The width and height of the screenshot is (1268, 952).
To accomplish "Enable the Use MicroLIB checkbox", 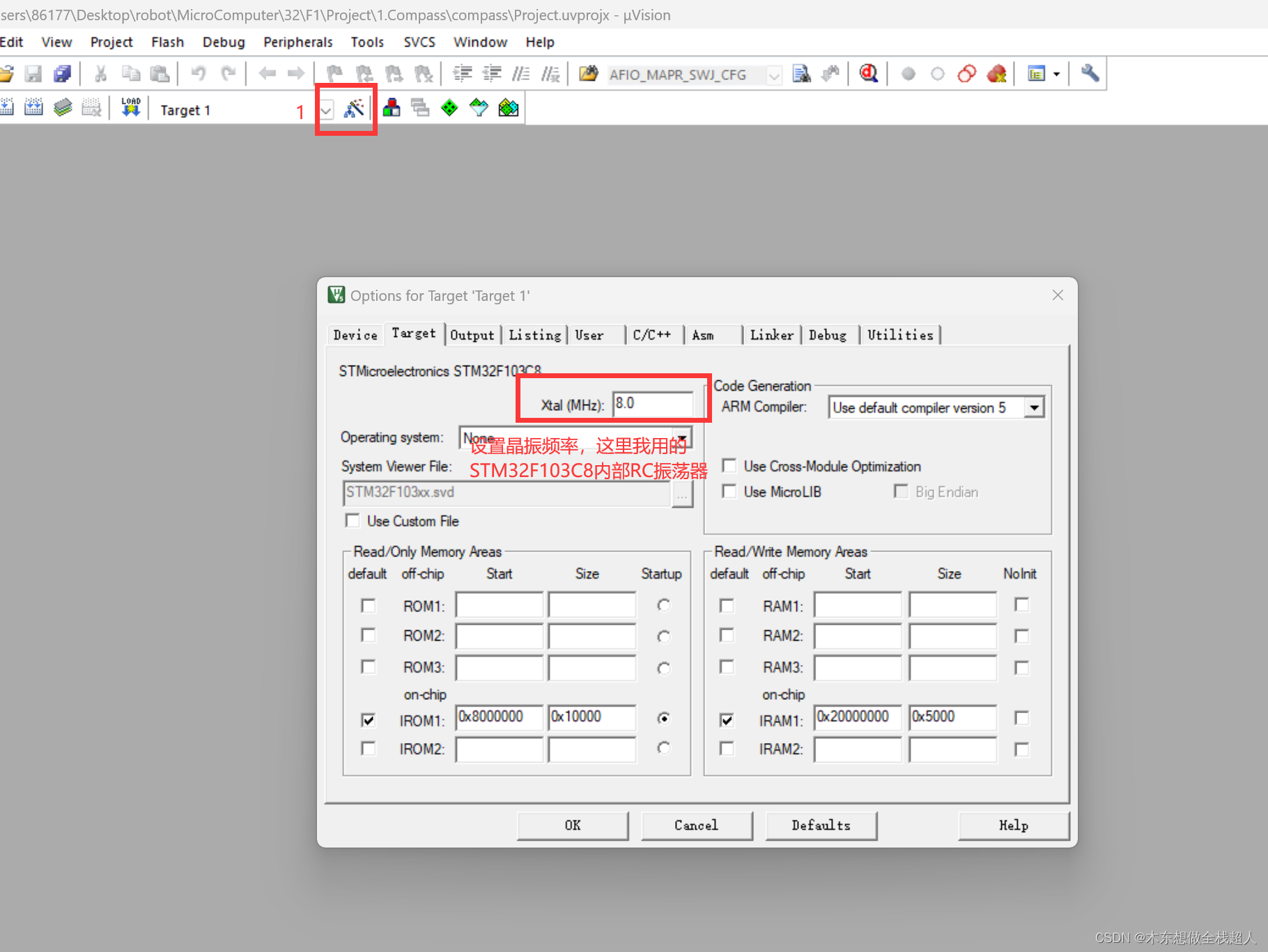I will click(x=729, y=492).
